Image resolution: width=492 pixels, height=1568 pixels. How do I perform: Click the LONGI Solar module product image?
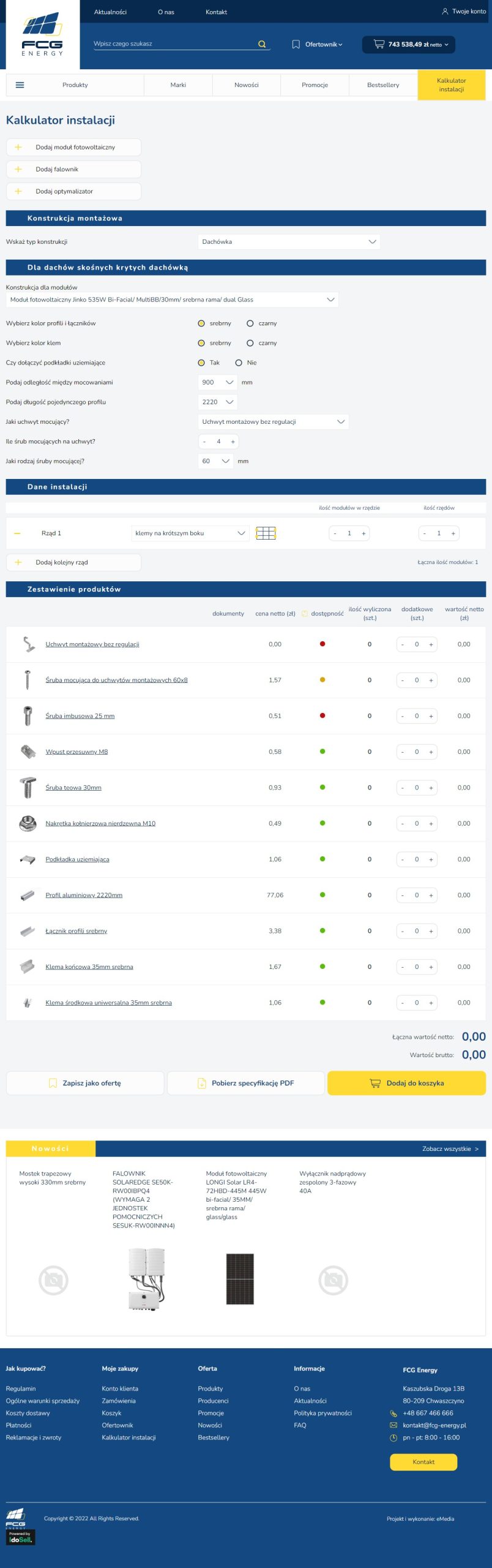[240, 1280]
